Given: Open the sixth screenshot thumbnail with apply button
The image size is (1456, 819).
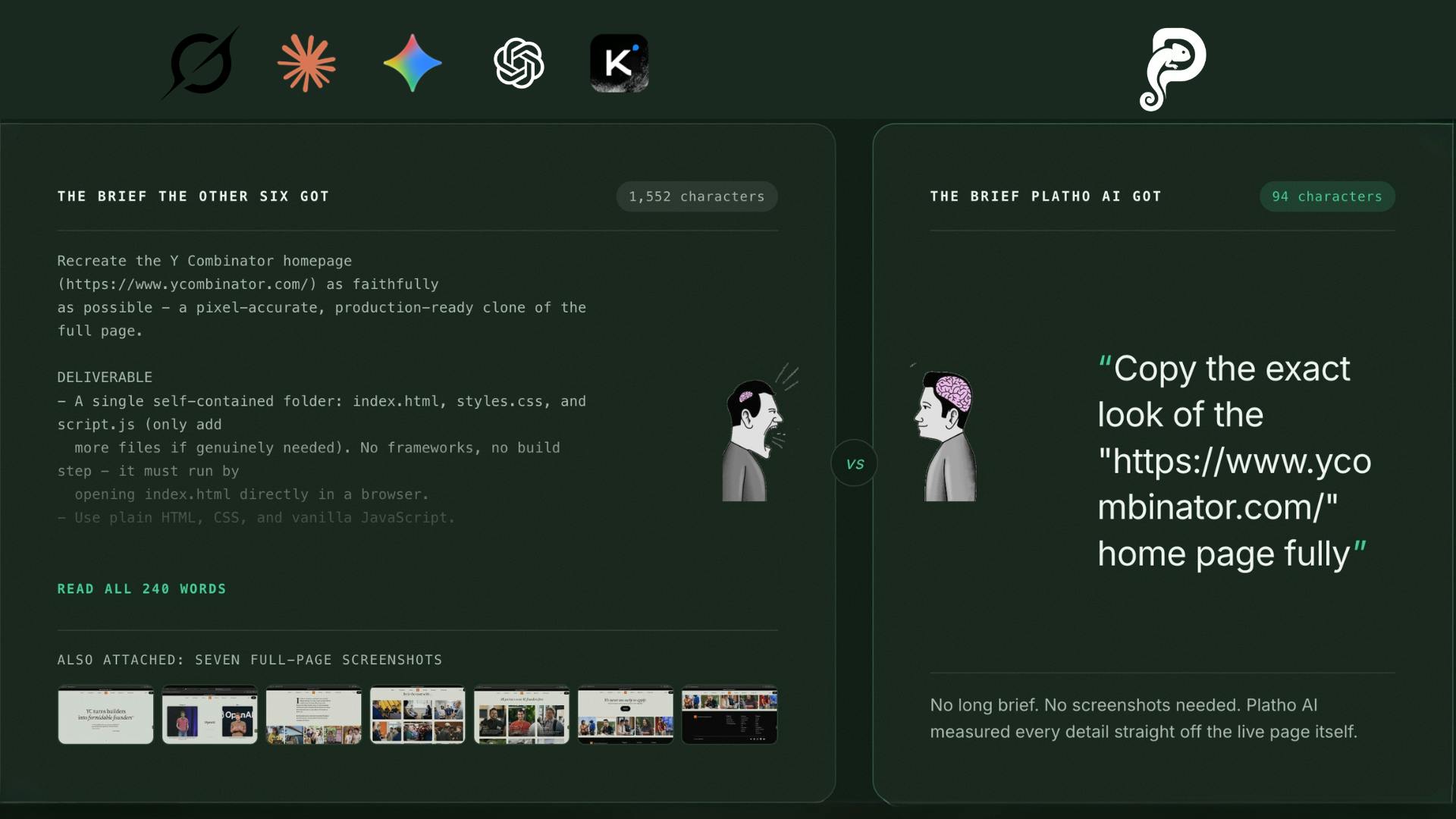Looking at the screenshot, I should 625,714.
